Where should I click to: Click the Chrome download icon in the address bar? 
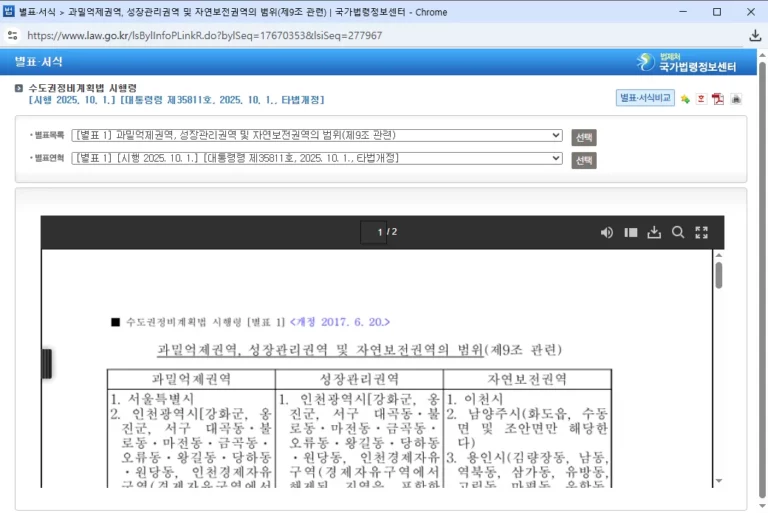pyautogui.click(x=755, y=35)
